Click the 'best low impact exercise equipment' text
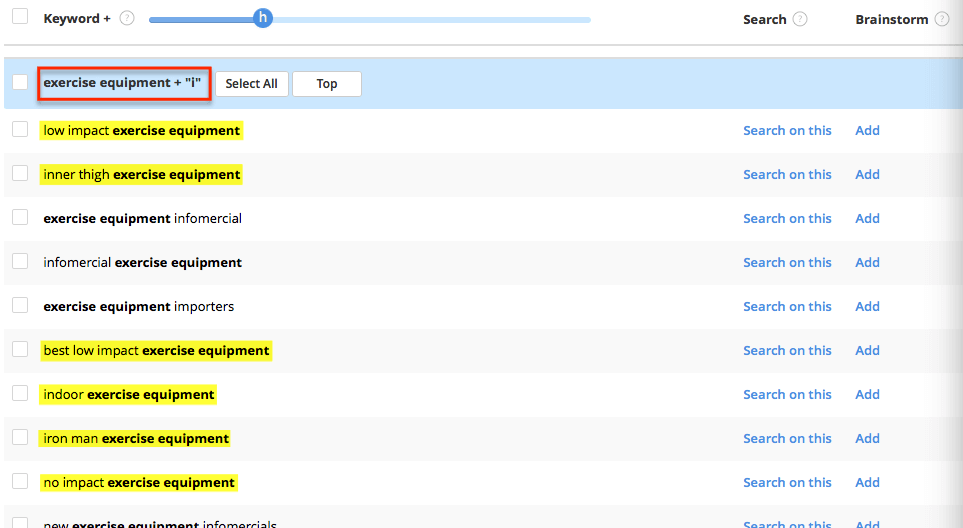963x528 pixels. [156, 351]
